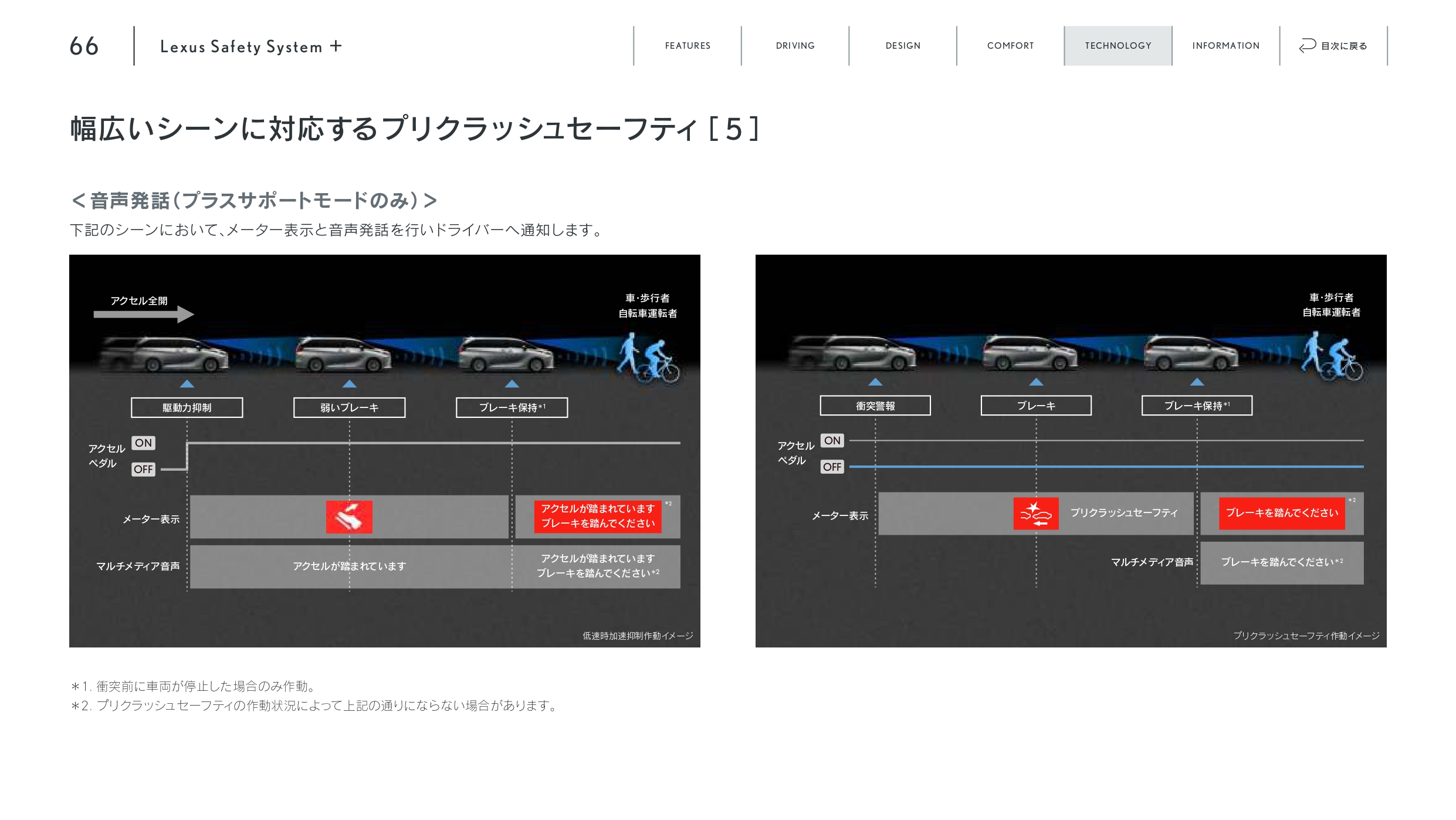The width and height of the screenshot is (1456, 820).
Task: Click blue triangle above 駆動力抑制 box
Action: tap(187, 384)
